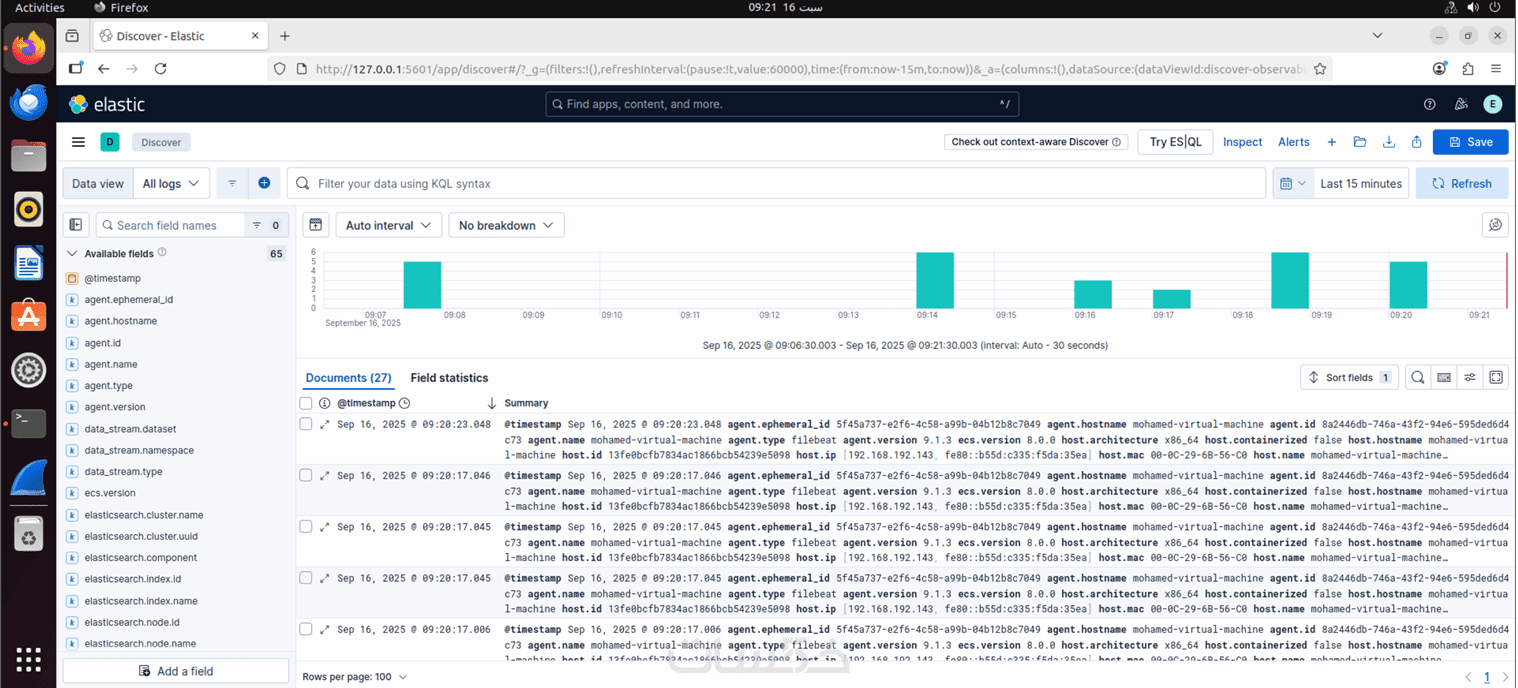1518x688 pixels.
Task: Click the Refresh button
Action: pos(1461,183)
